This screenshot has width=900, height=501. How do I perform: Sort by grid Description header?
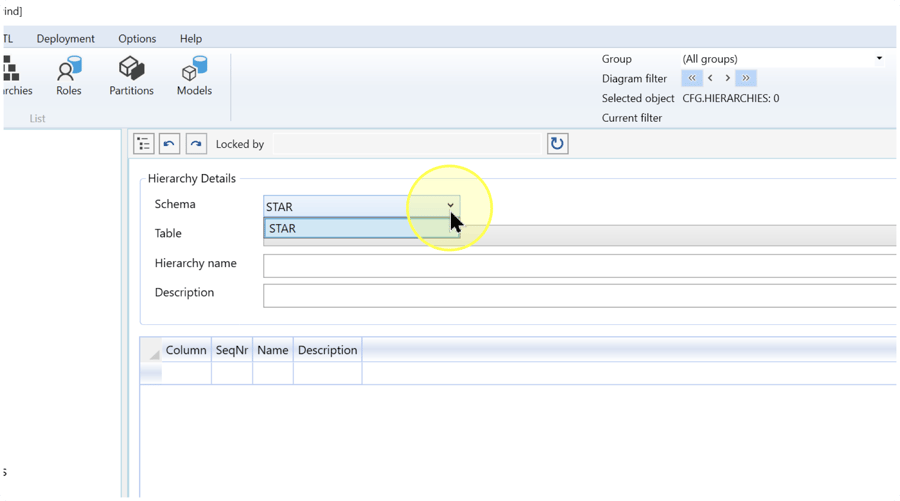click(x=327, y=350)
